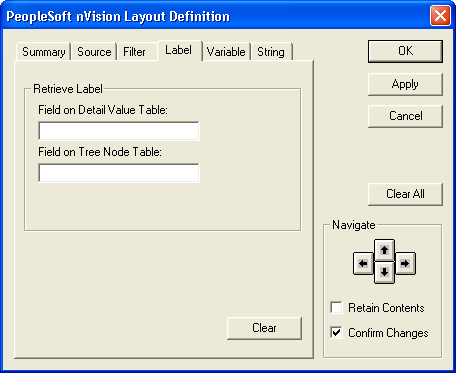This screenshot has width=456, height=373.
Task: Cancel the Layout Definition dialog
Action: [x=405, y=116]
